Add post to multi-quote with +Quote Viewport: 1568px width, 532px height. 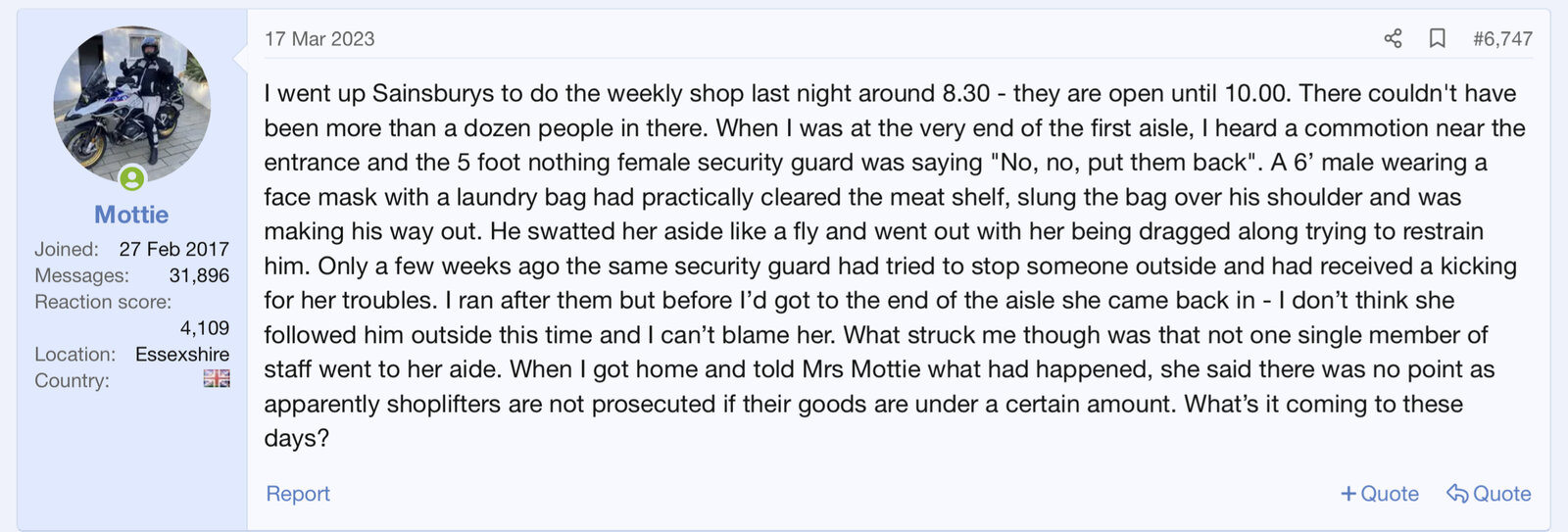(x=1380, y=494)
